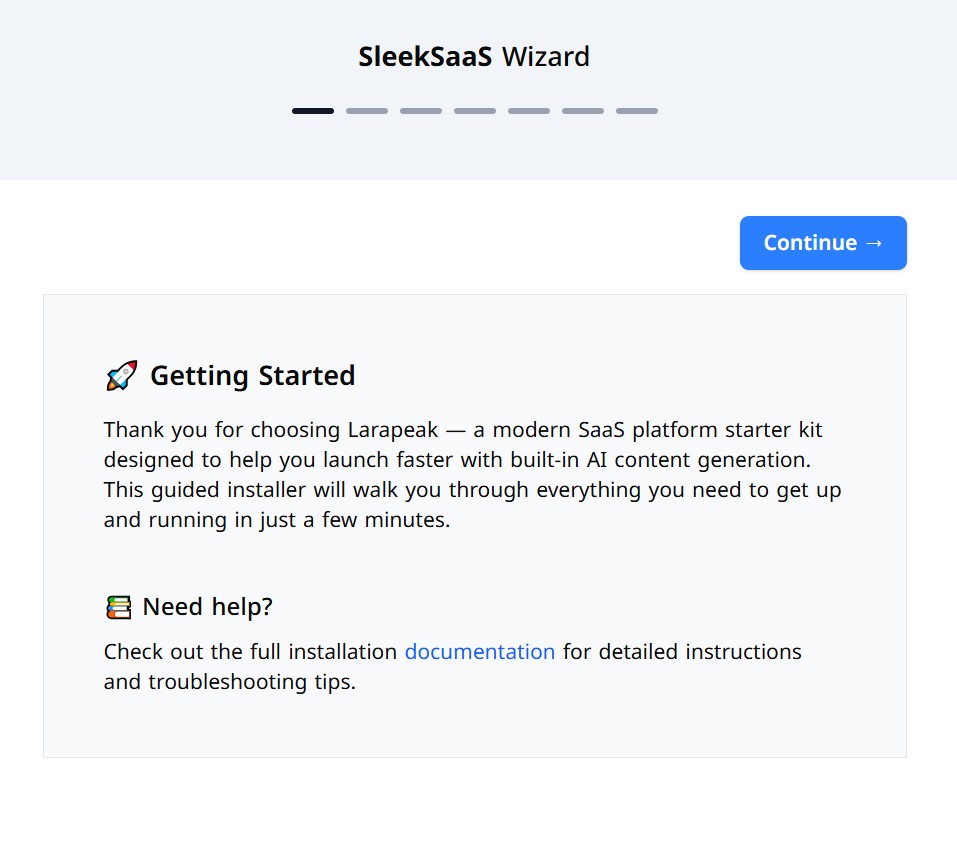Open the installation documentation link
The image size is (957, 852).
[479, 652]
